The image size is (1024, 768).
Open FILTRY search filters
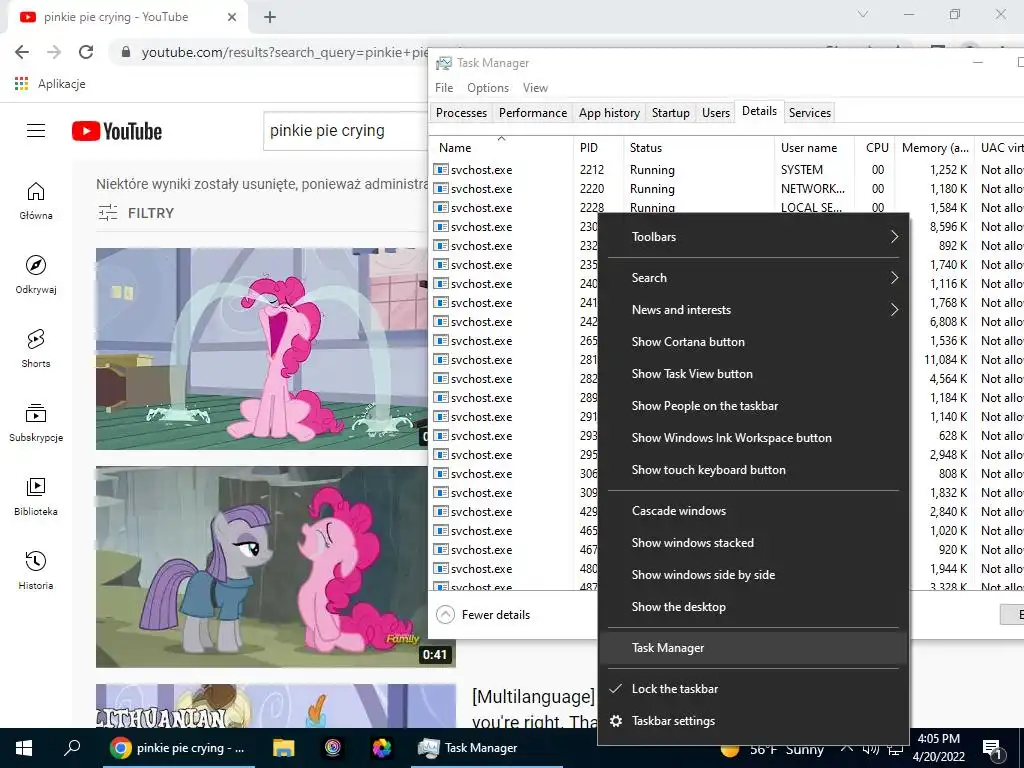136,213
